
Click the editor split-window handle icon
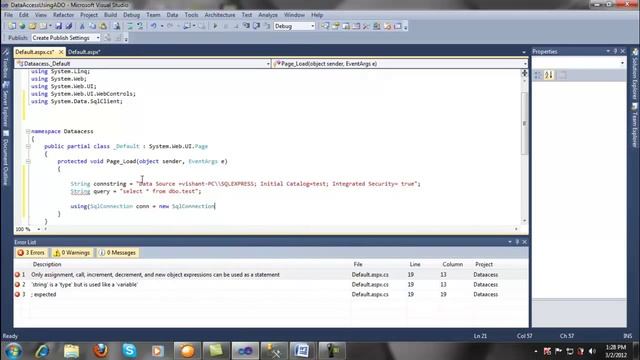(x=524, y=73)
